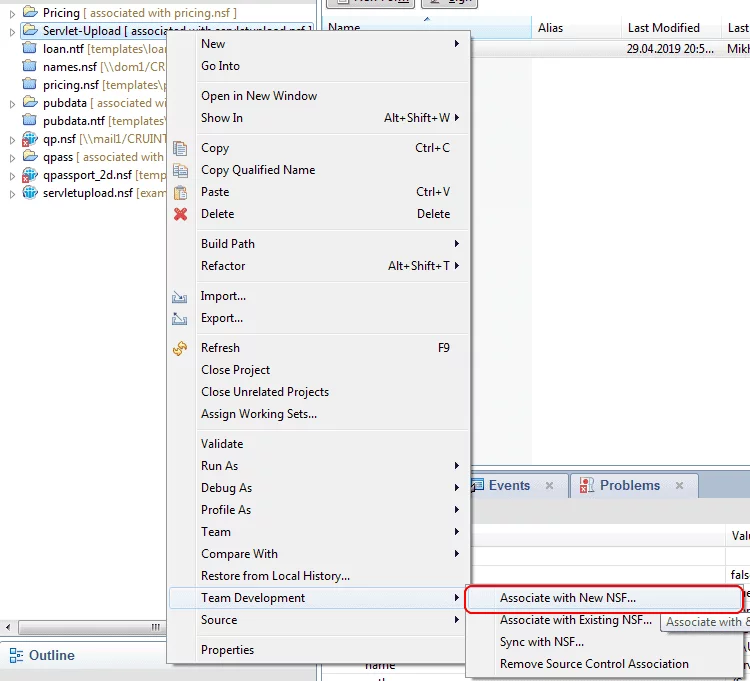Select Remove Source Control Association
The width and height of the screenshot is (750, 681).
[594, 664]
